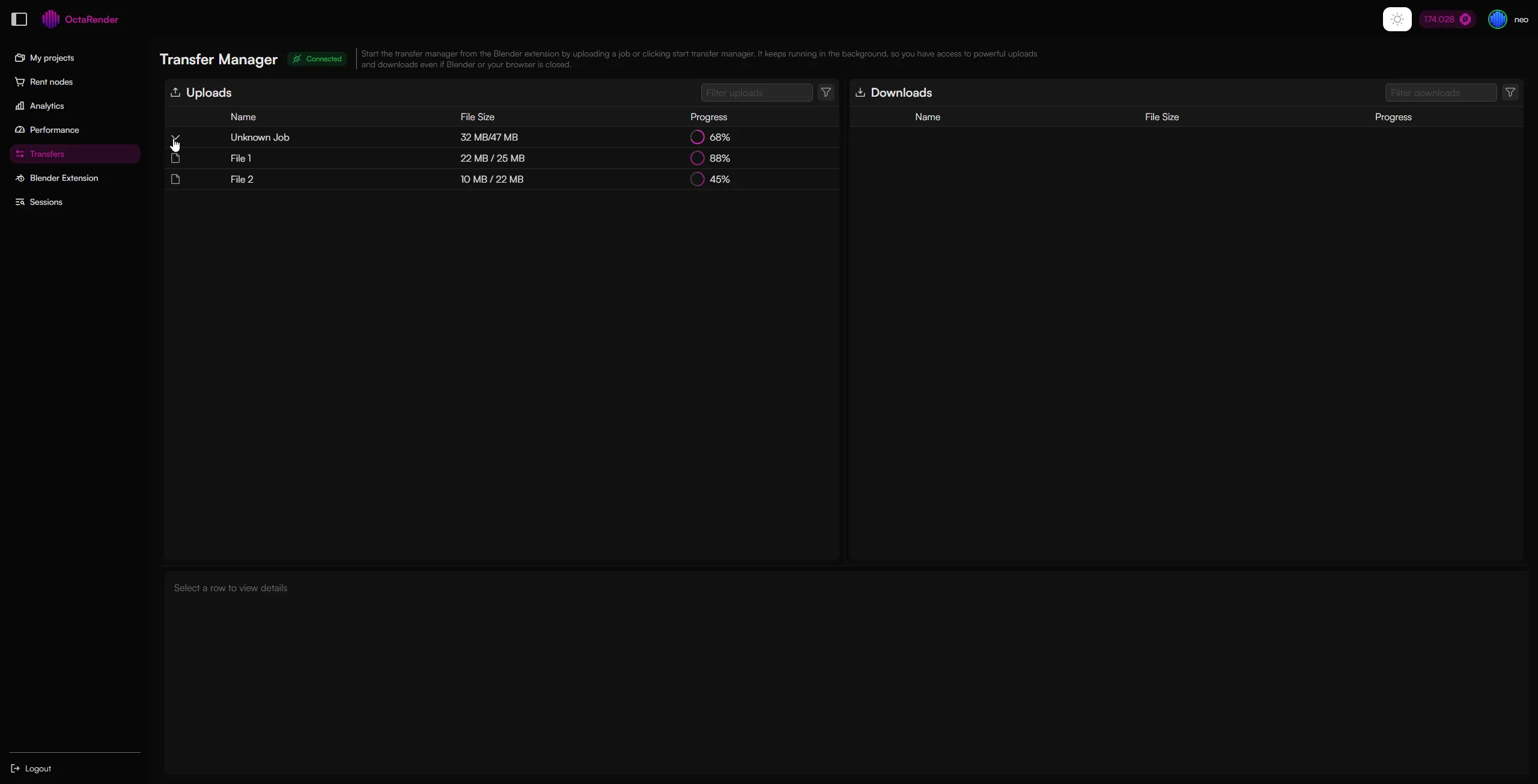Click Uploads Progress column header
Screen dimensions: 1538x784
pos(708,117)
